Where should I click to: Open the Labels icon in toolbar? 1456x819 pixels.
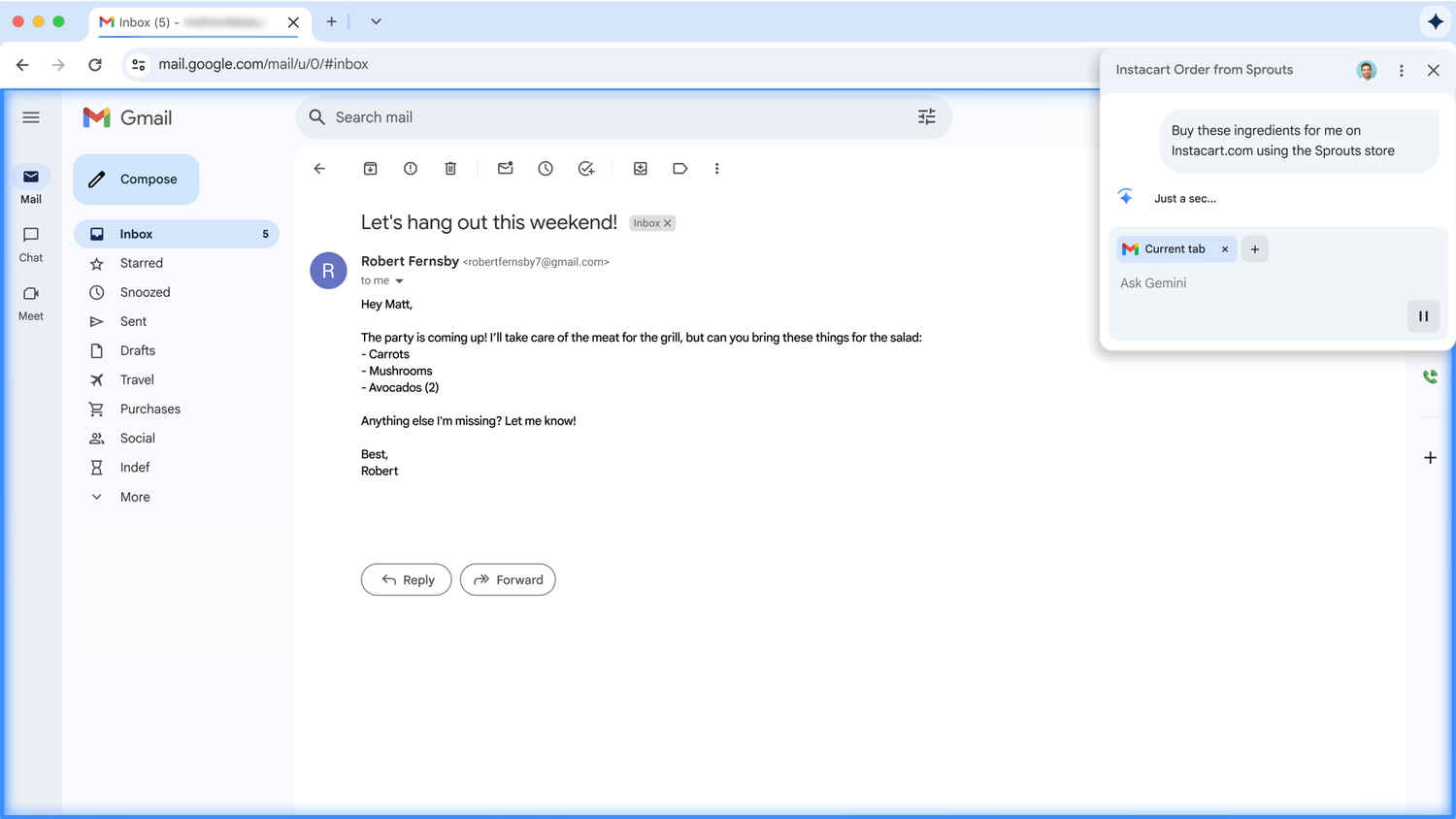pyautogui.click(x=679, y=169)
